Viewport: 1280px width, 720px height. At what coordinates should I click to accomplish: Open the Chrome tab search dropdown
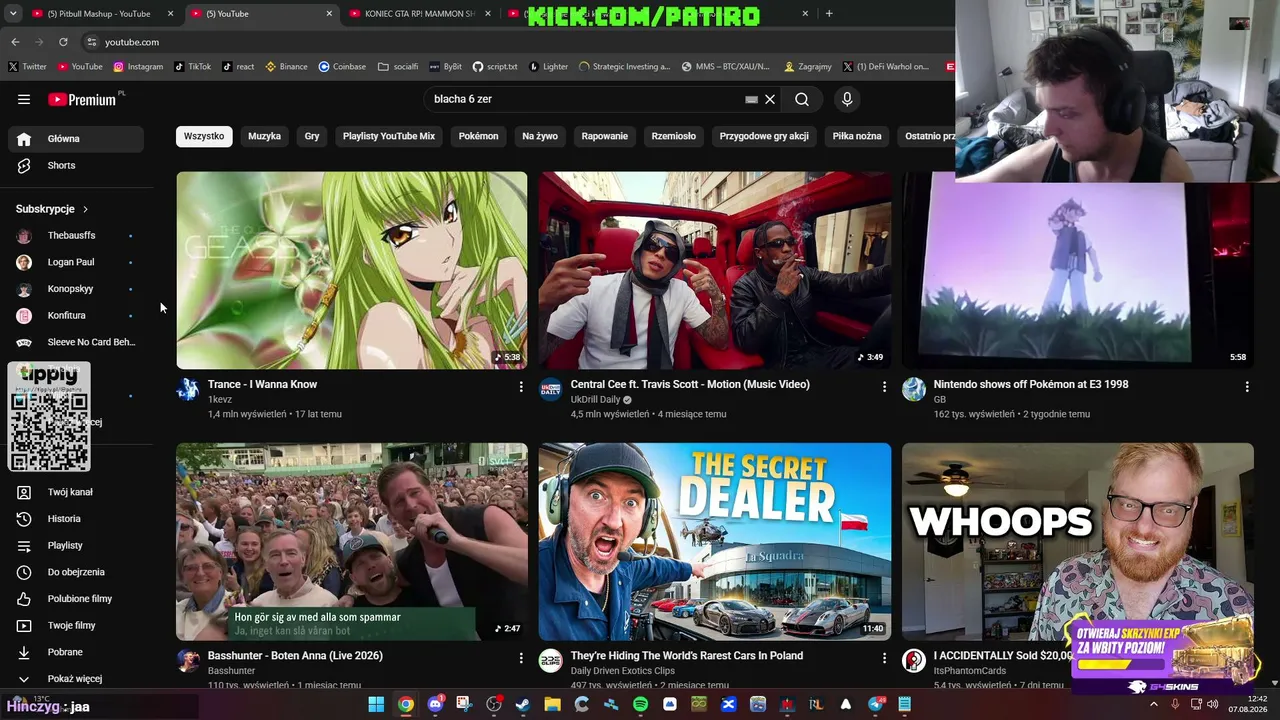tap(13, 14)
